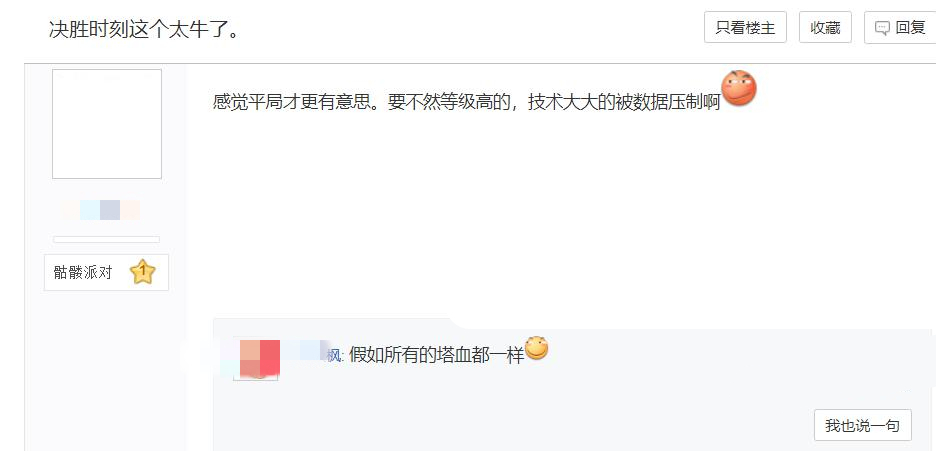Add a comment via 我也说一句

(x=863, y=425)
